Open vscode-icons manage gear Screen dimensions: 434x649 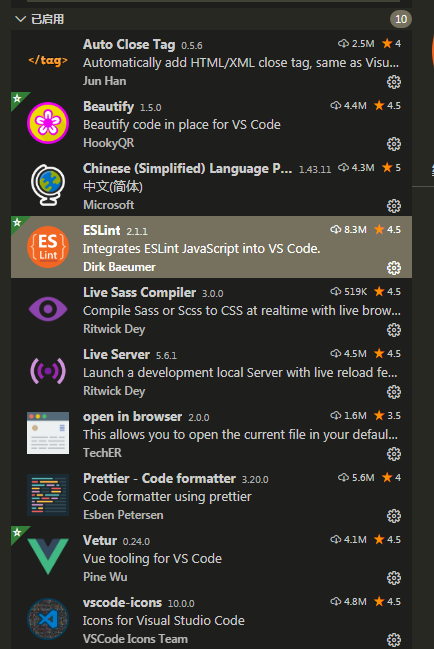pyautogui.click(x=393, y=639)
